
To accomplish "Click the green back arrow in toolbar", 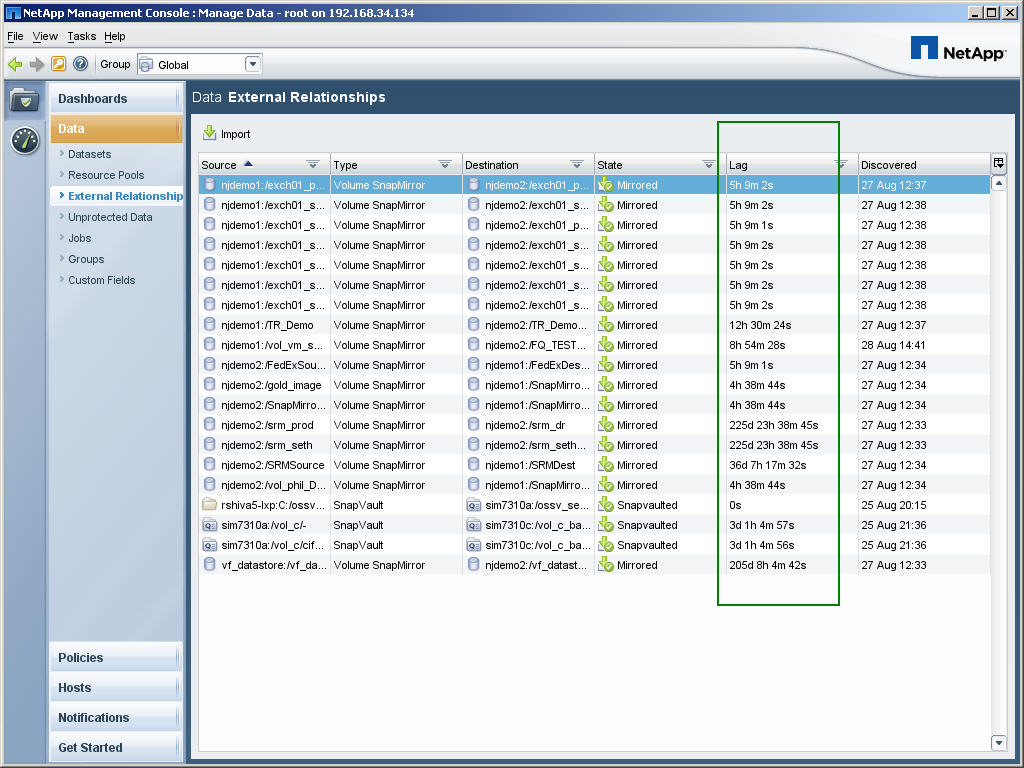I will tap(15, 64).
